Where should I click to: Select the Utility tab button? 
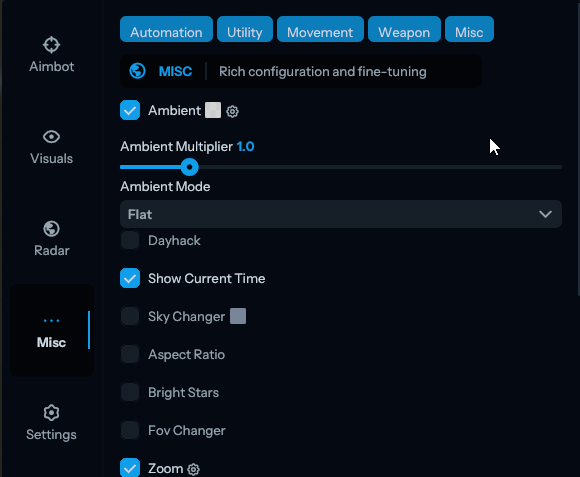click(x=245, y=29)
